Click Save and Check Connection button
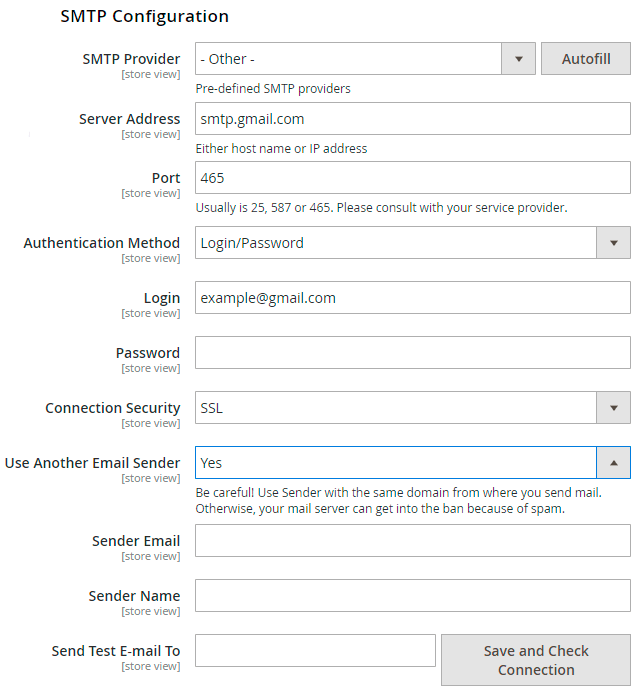639x692 pixels. pos(536,660)
